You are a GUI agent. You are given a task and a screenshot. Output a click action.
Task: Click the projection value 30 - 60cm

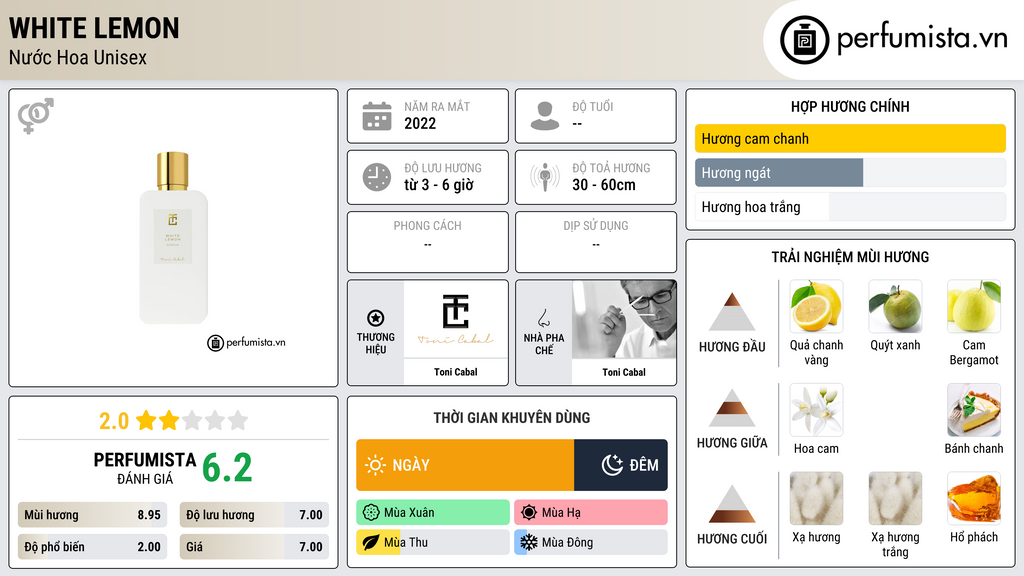pyautogui.click(x=604, y=185)
